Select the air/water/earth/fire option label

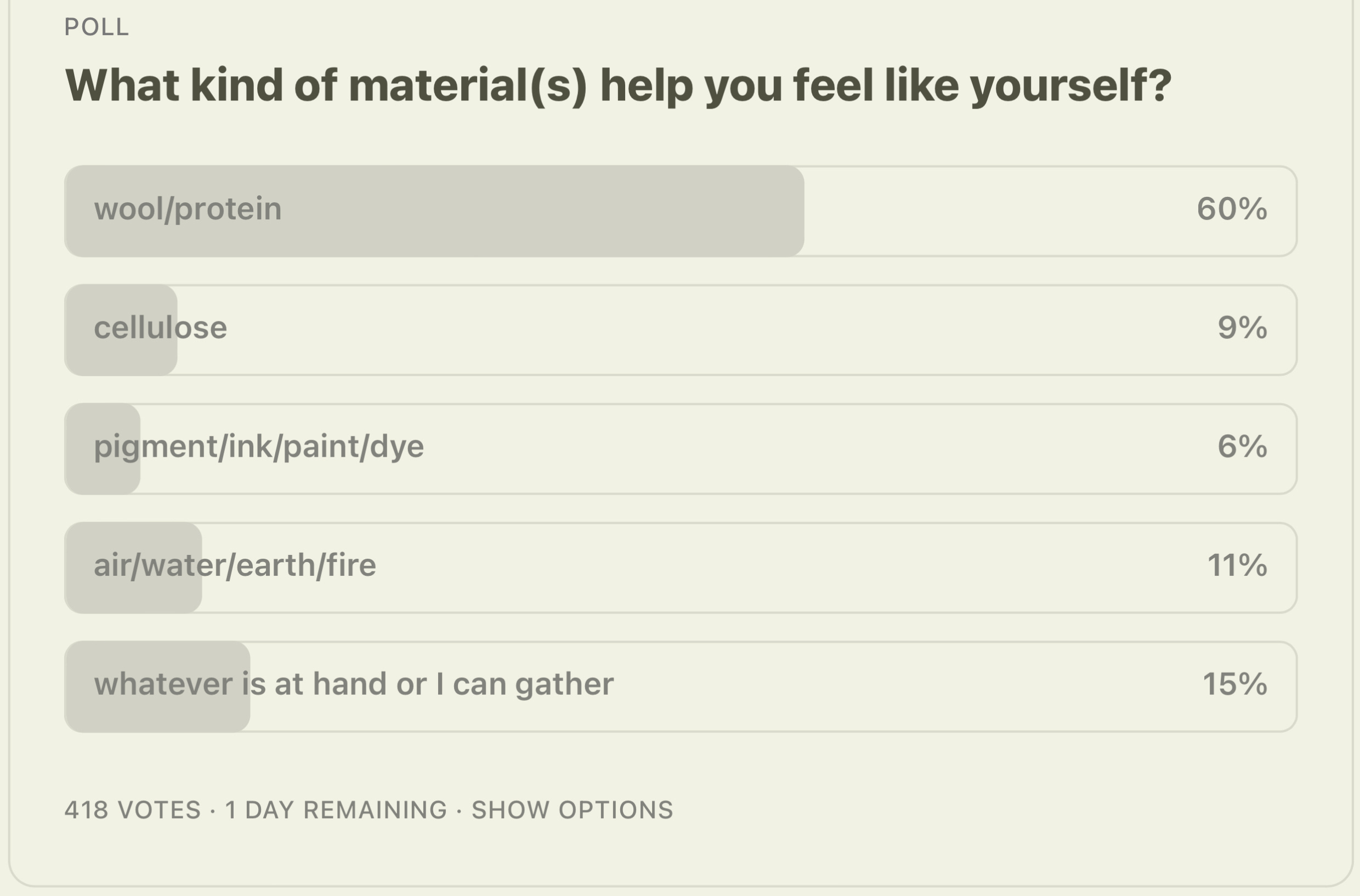pyautogui.click(x=235, y=566)
